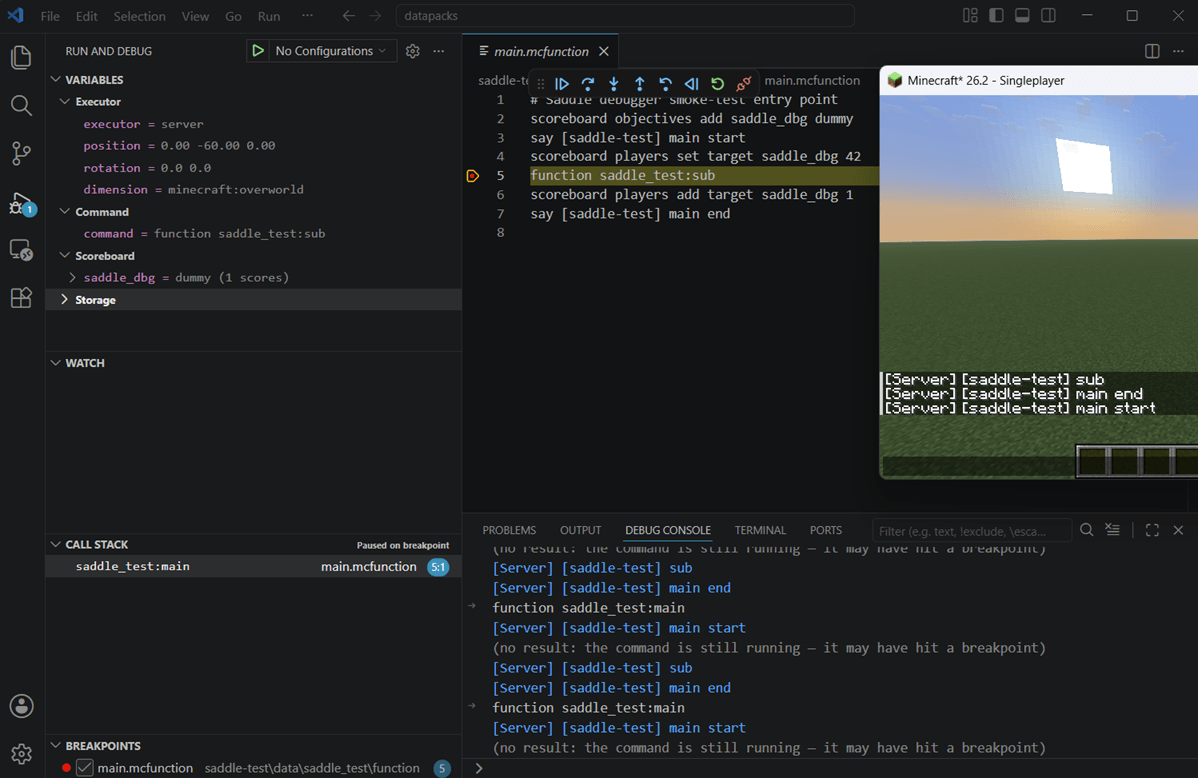Image resolution: width=1198 pixels, height=778 pixels.
Task: Click the Step Into debug icon
Action: [x=614, y=84]
